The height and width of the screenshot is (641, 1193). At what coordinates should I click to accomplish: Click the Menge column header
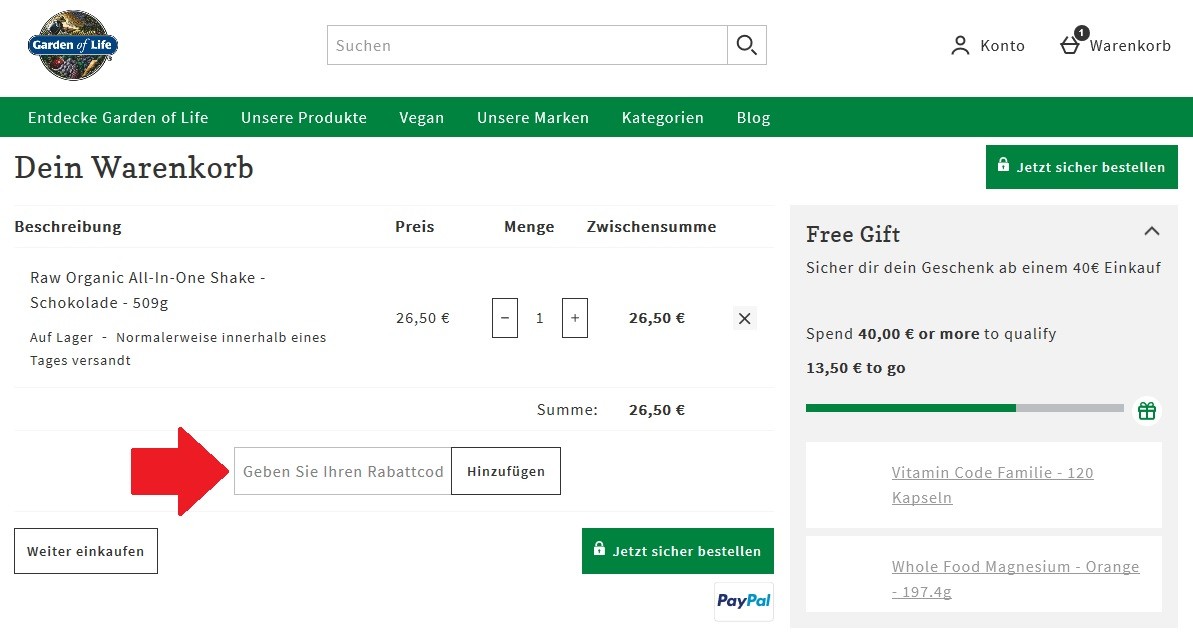click(x=529, y=227)
